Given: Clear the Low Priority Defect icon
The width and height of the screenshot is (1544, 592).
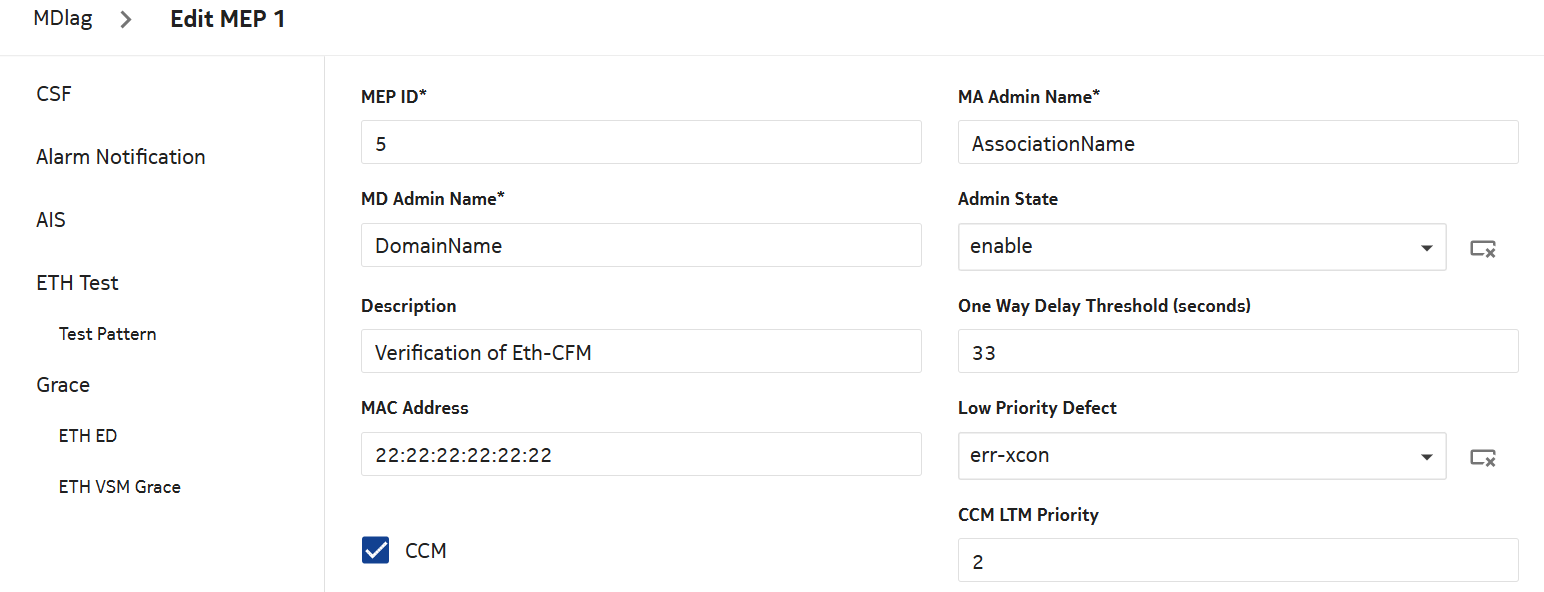Looking at the screenshot, I should pos(1482,457).
